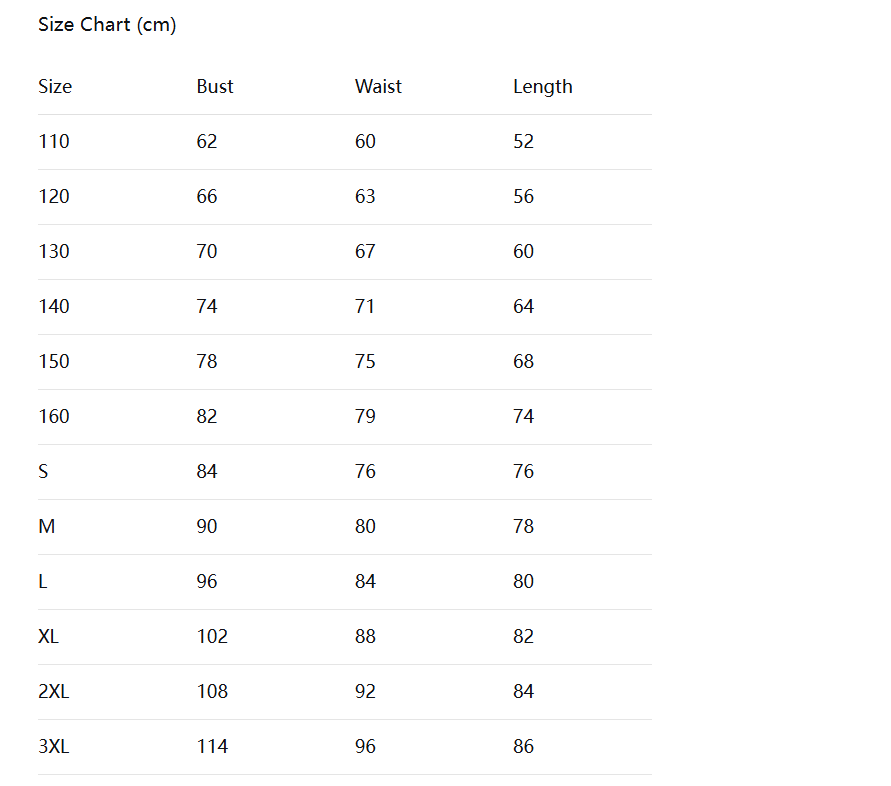This screenshot has height=786, width=891.
Task: Select the Waist column header
Action: (x=378, y=86)
